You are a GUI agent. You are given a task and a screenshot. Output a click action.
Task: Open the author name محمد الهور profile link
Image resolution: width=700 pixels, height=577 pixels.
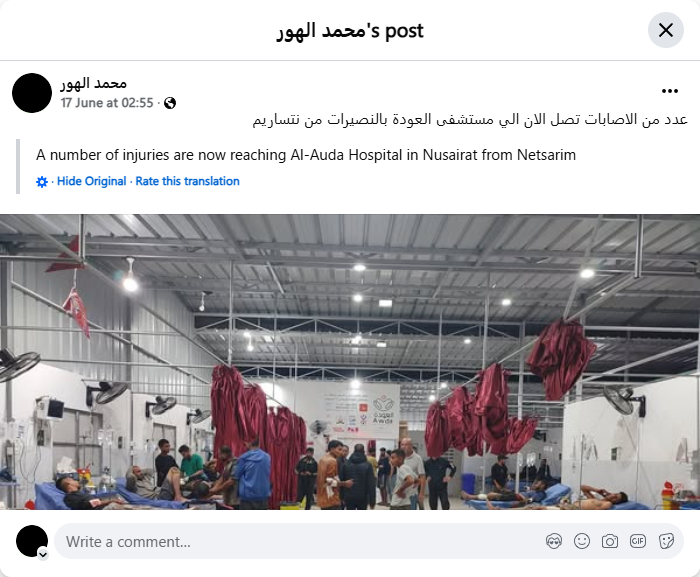94,84
